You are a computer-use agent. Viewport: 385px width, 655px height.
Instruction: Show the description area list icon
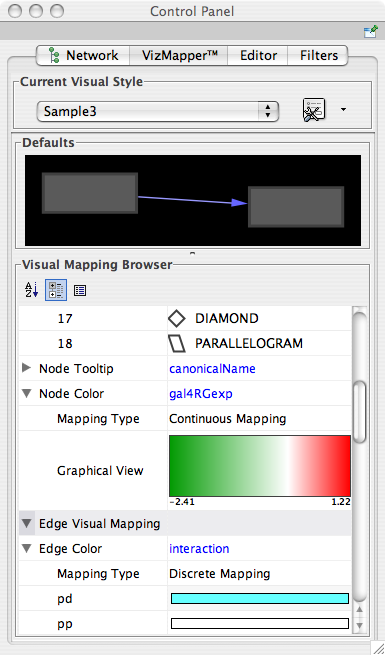80,290
